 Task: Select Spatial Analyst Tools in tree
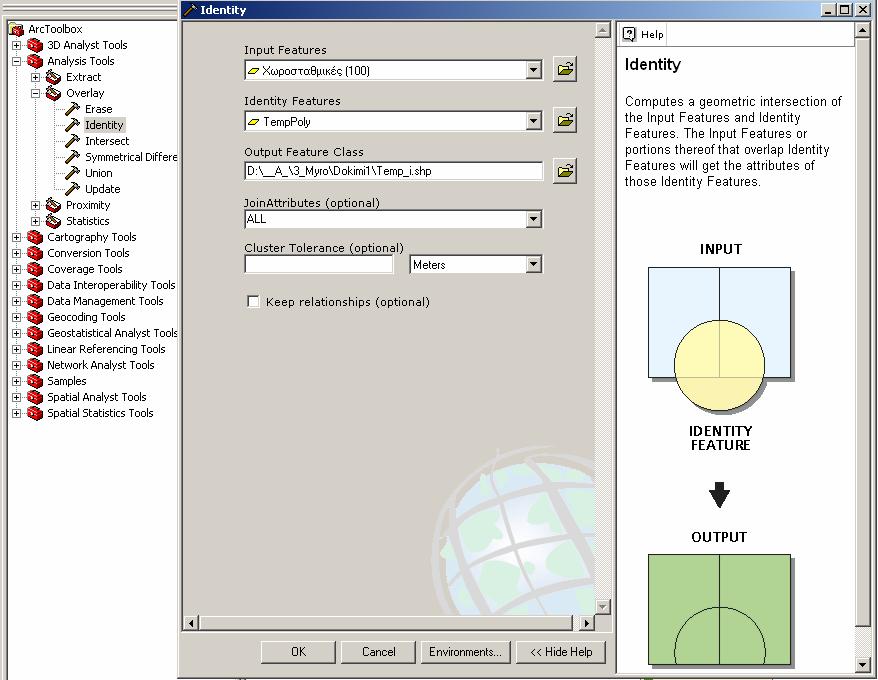coord(97,397)
